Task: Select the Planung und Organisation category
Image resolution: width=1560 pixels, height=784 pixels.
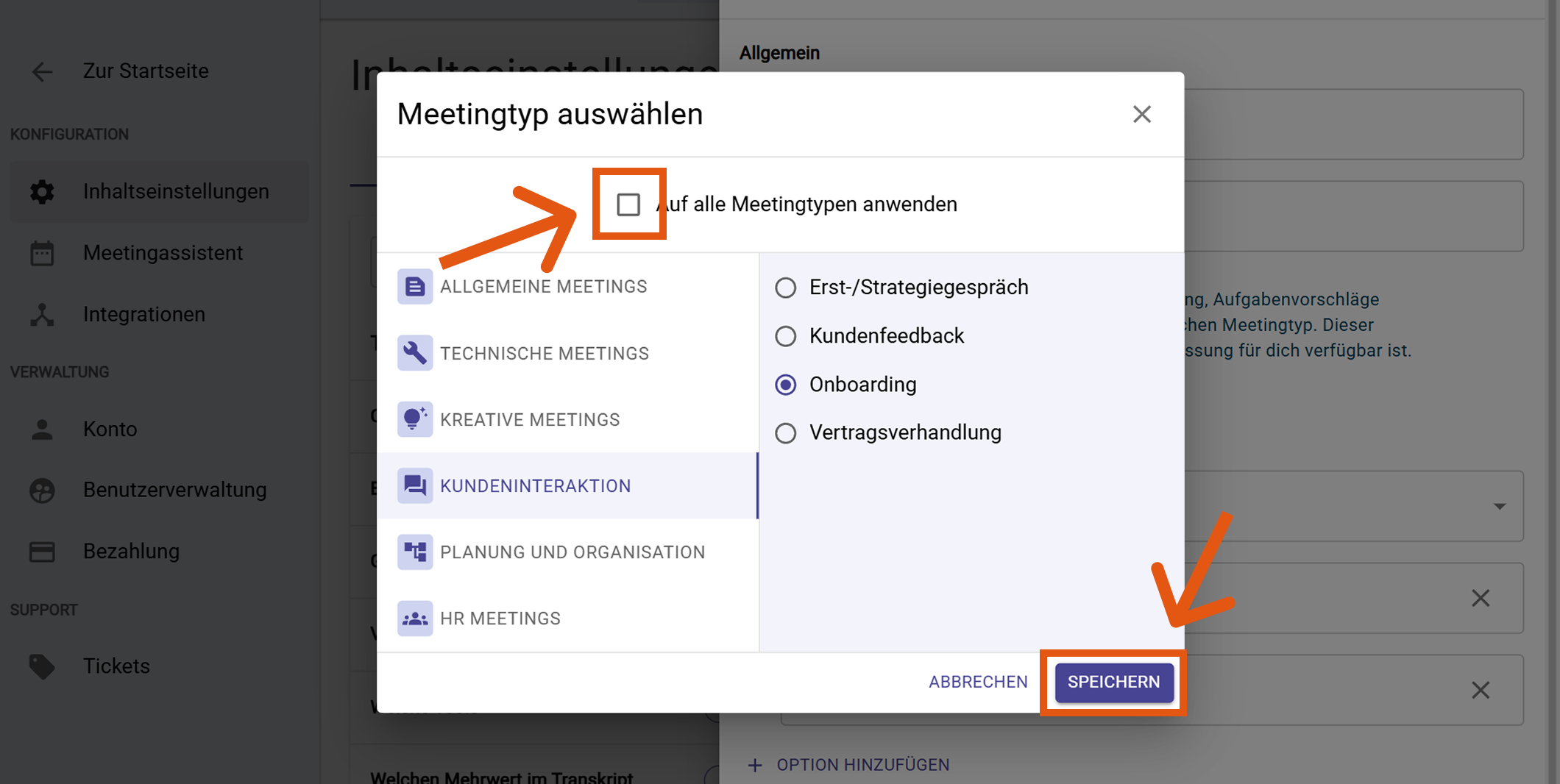Action: [x=572, y=552]
